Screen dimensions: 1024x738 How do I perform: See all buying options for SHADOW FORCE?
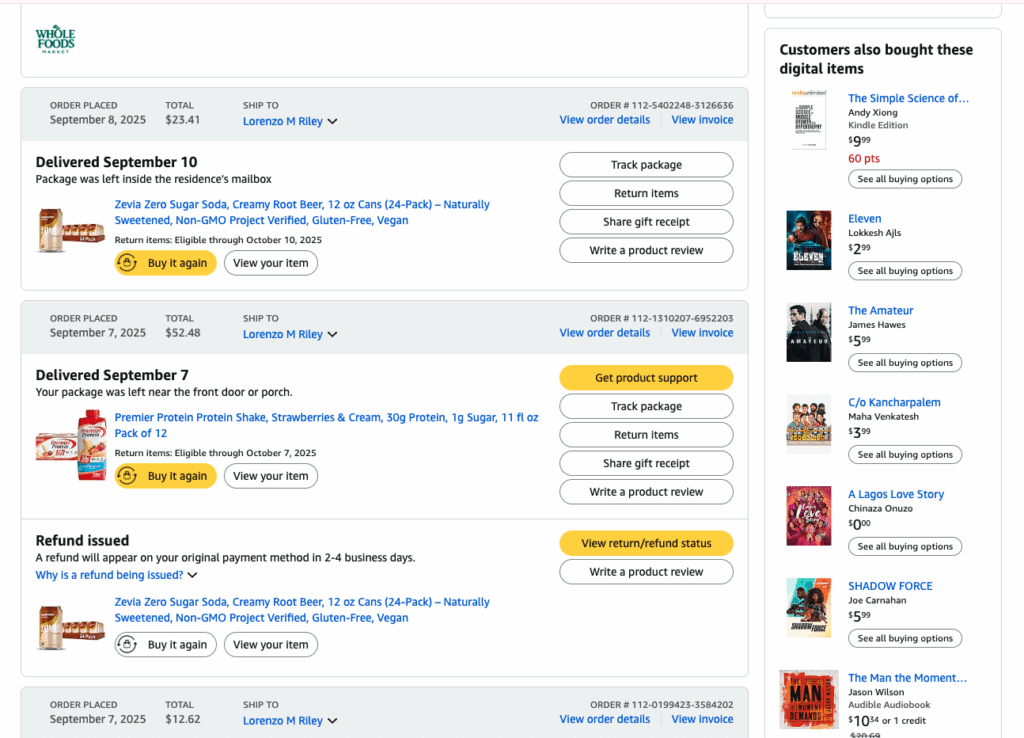pos(904,638)
